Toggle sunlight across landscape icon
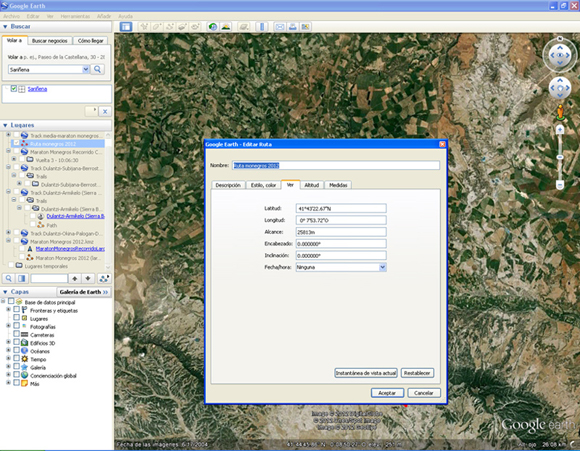The width and height of the screenshot is (580, 451). click(x=226, y=27)
